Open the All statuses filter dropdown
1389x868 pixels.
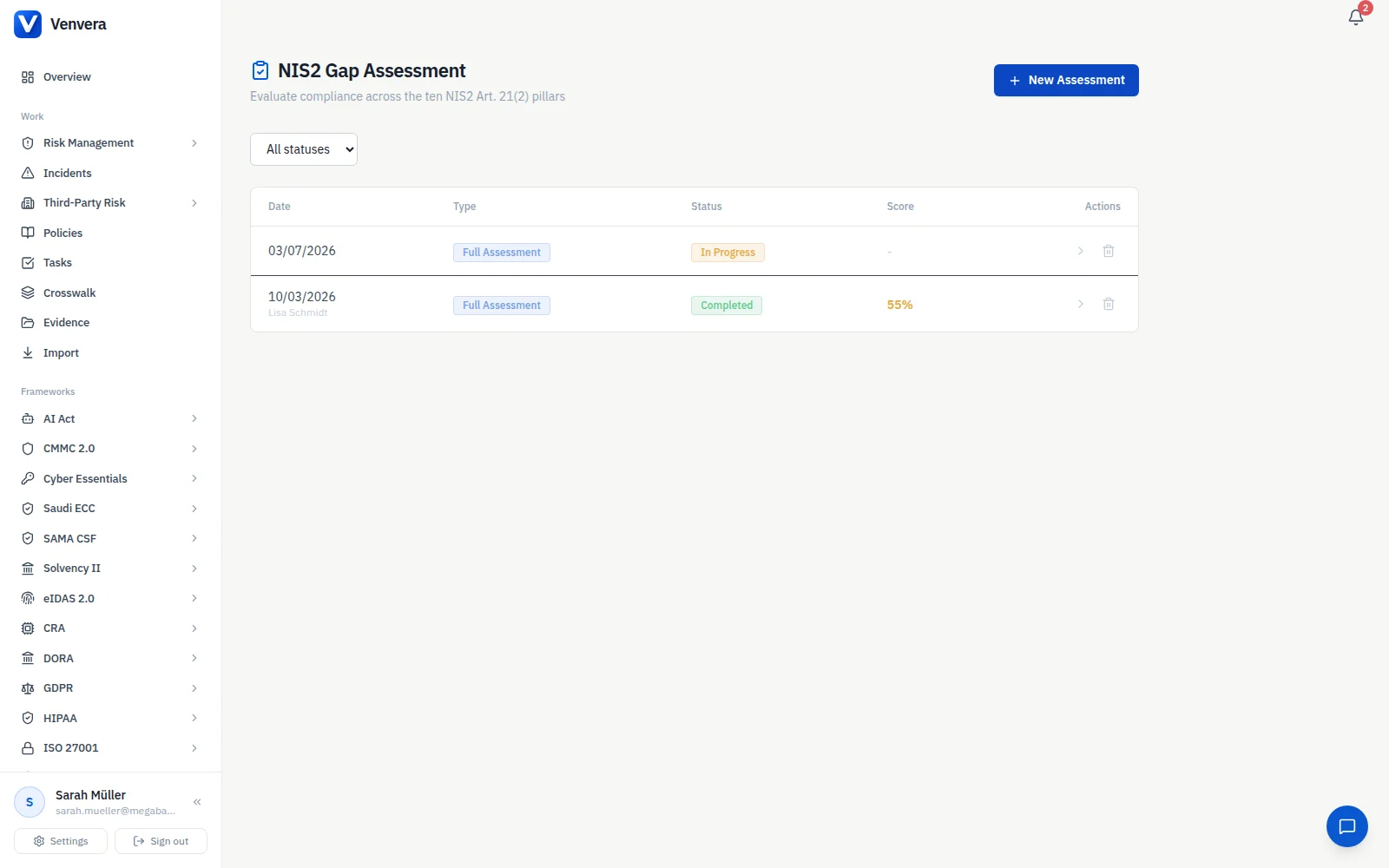pos(304,149)
